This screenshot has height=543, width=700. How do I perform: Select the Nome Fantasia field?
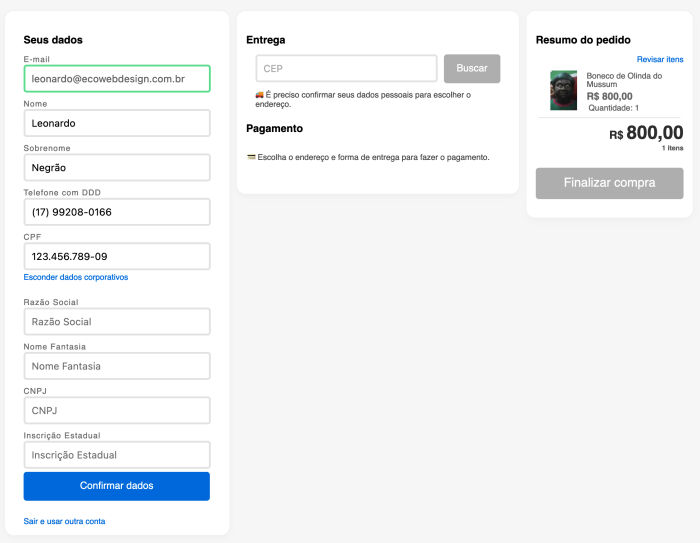tap(116, 366)
